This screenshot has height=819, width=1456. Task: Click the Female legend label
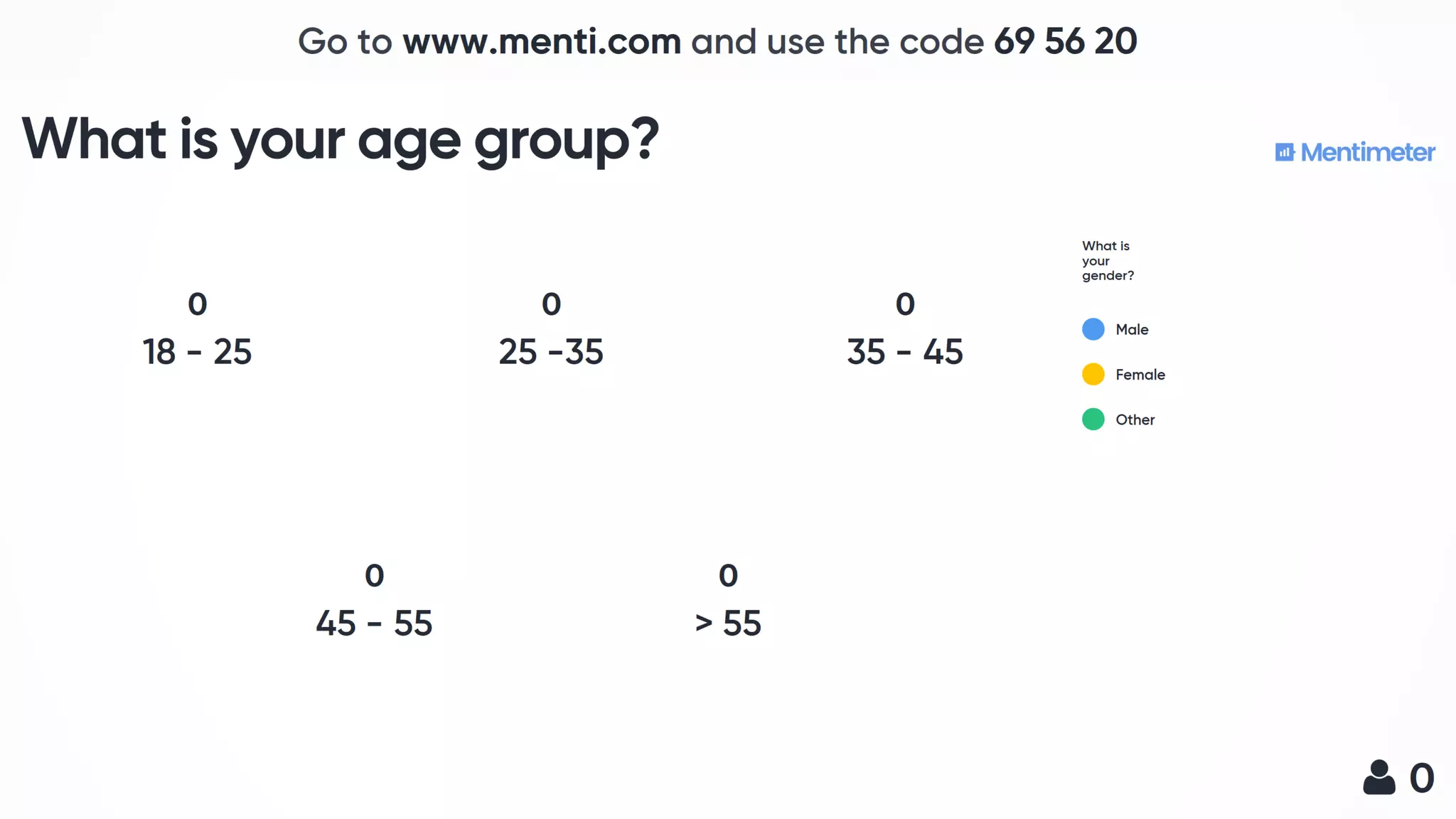(x=1140, y=375)
